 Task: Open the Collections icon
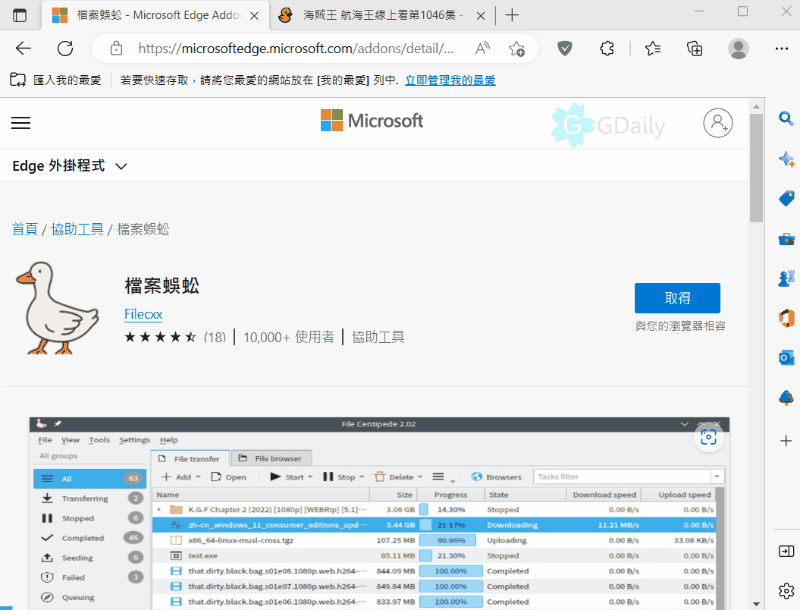694,48
